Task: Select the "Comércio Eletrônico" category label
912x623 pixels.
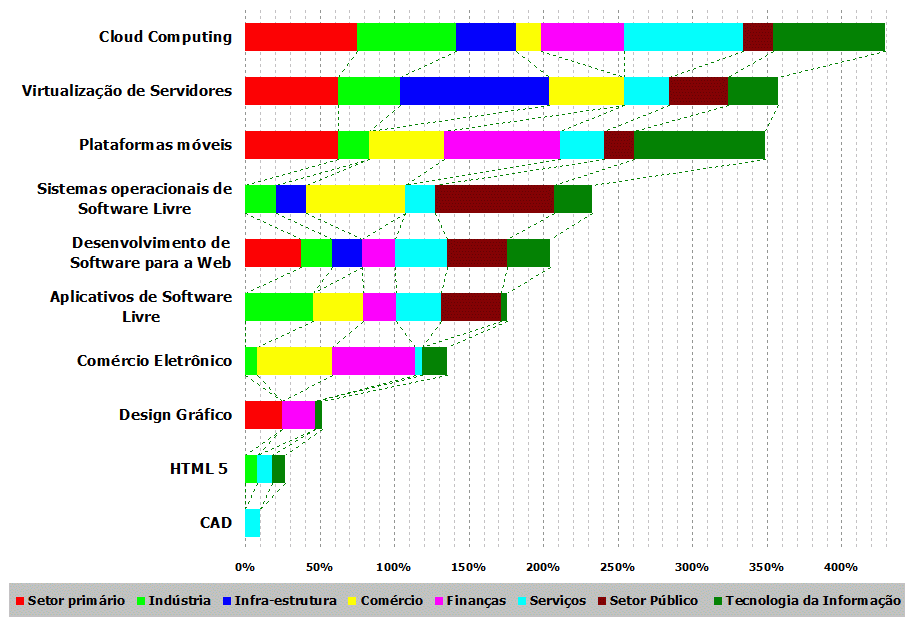Action: point(154,361)
